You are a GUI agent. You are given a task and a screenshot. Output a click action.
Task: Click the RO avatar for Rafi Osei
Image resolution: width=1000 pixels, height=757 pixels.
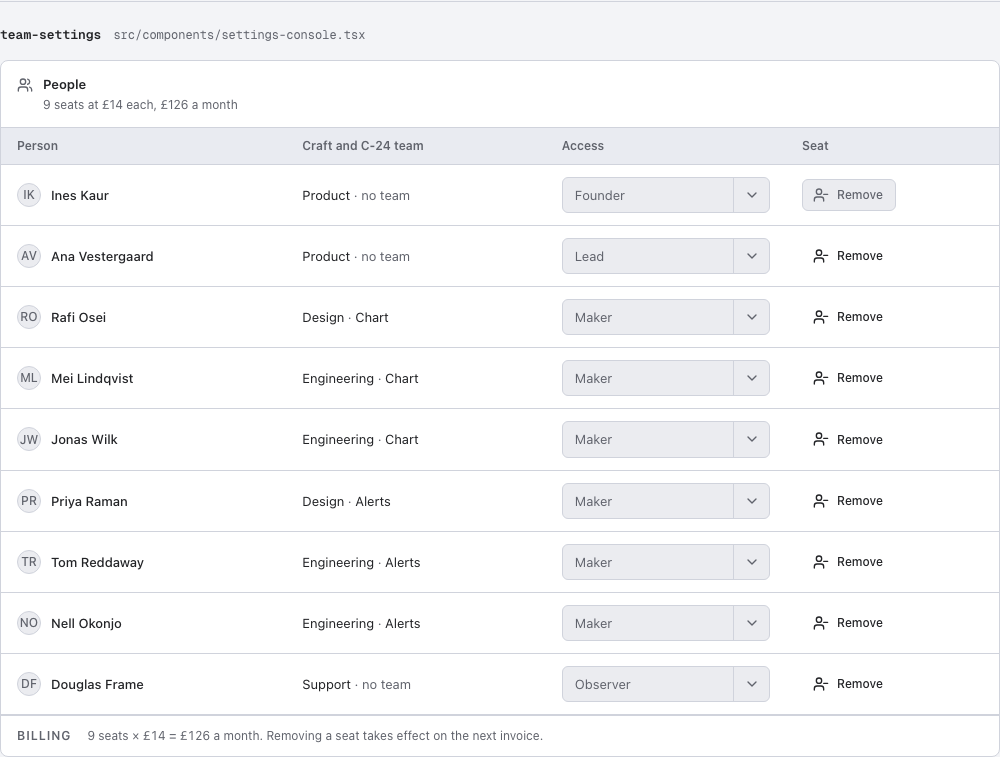pyautogui.click(x=29, y=317)
